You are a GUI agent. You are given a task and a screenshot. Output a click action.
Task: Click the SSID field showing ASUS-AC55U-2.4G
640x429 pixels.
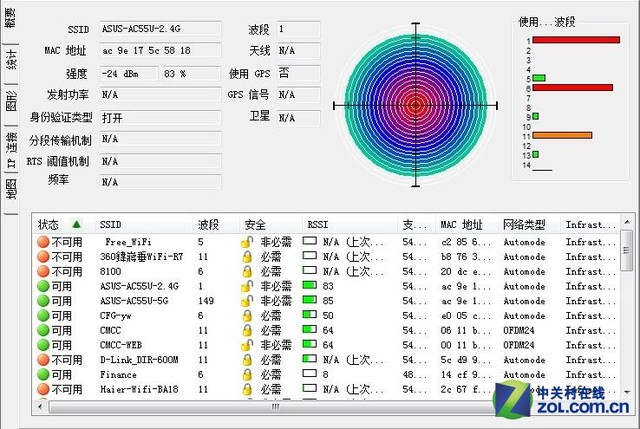pos(160,29)
